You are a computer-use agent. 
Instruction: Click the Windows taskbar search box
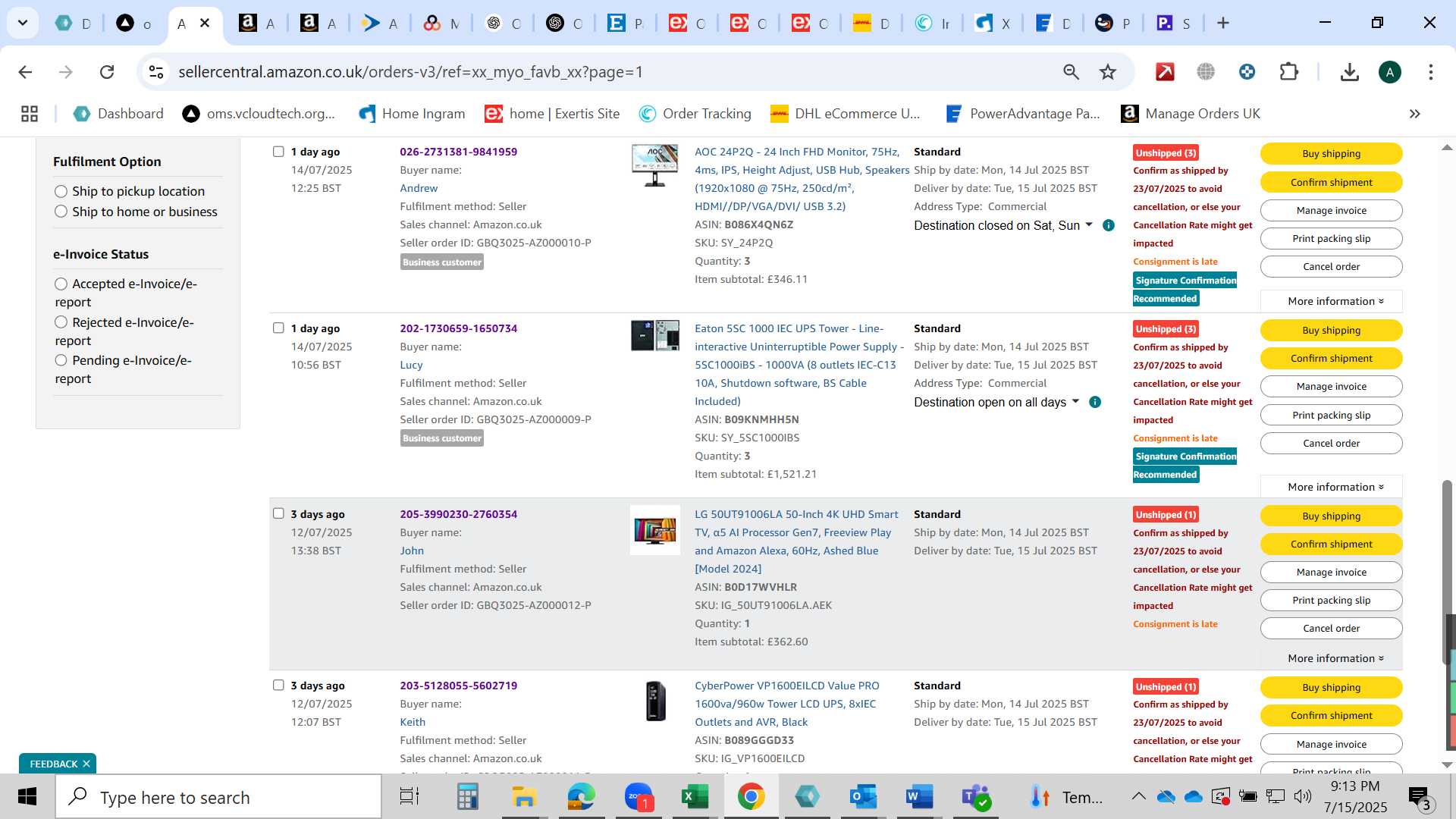tap(218, 797)
